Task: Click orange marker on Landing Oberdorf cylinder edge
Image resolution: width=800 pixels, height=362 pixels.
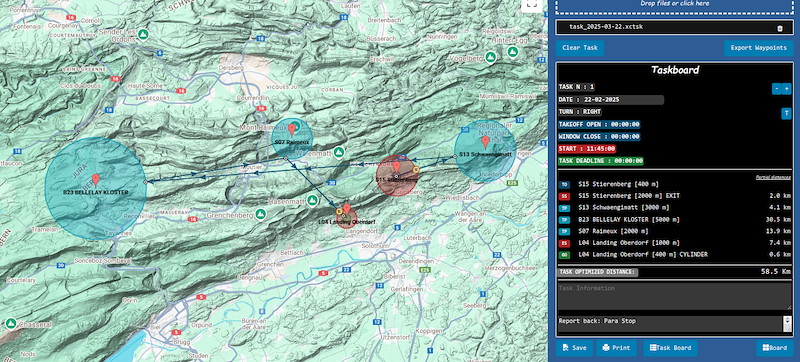Action: [x=339, y=211]
